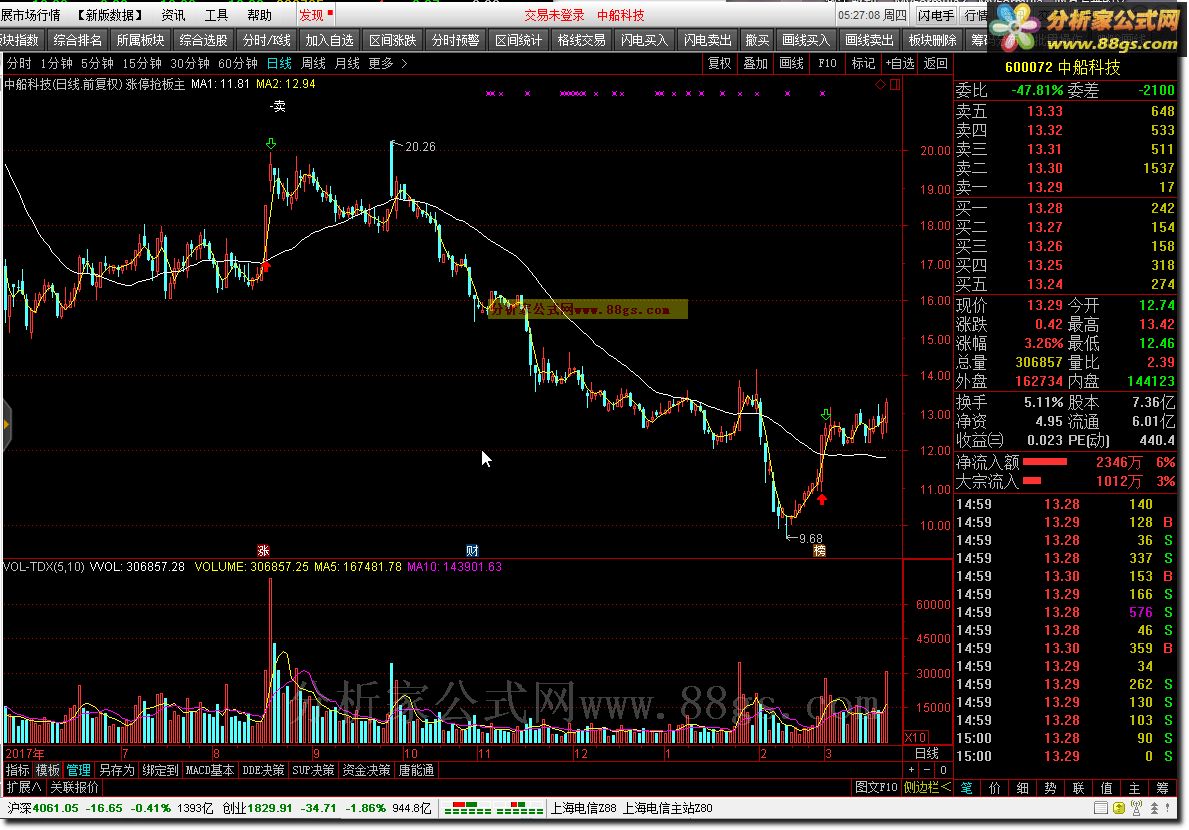The width and height of the screenshot is (1189, 830).
Task: Click the 大宗流入 red flow bar
Action: click(1032, 481)
